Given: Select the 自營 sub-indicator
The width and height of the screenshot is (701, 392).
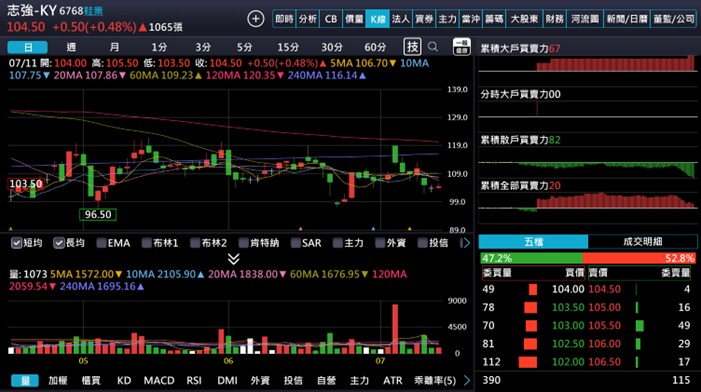Looking at the screenshot, I should point(326,380).
